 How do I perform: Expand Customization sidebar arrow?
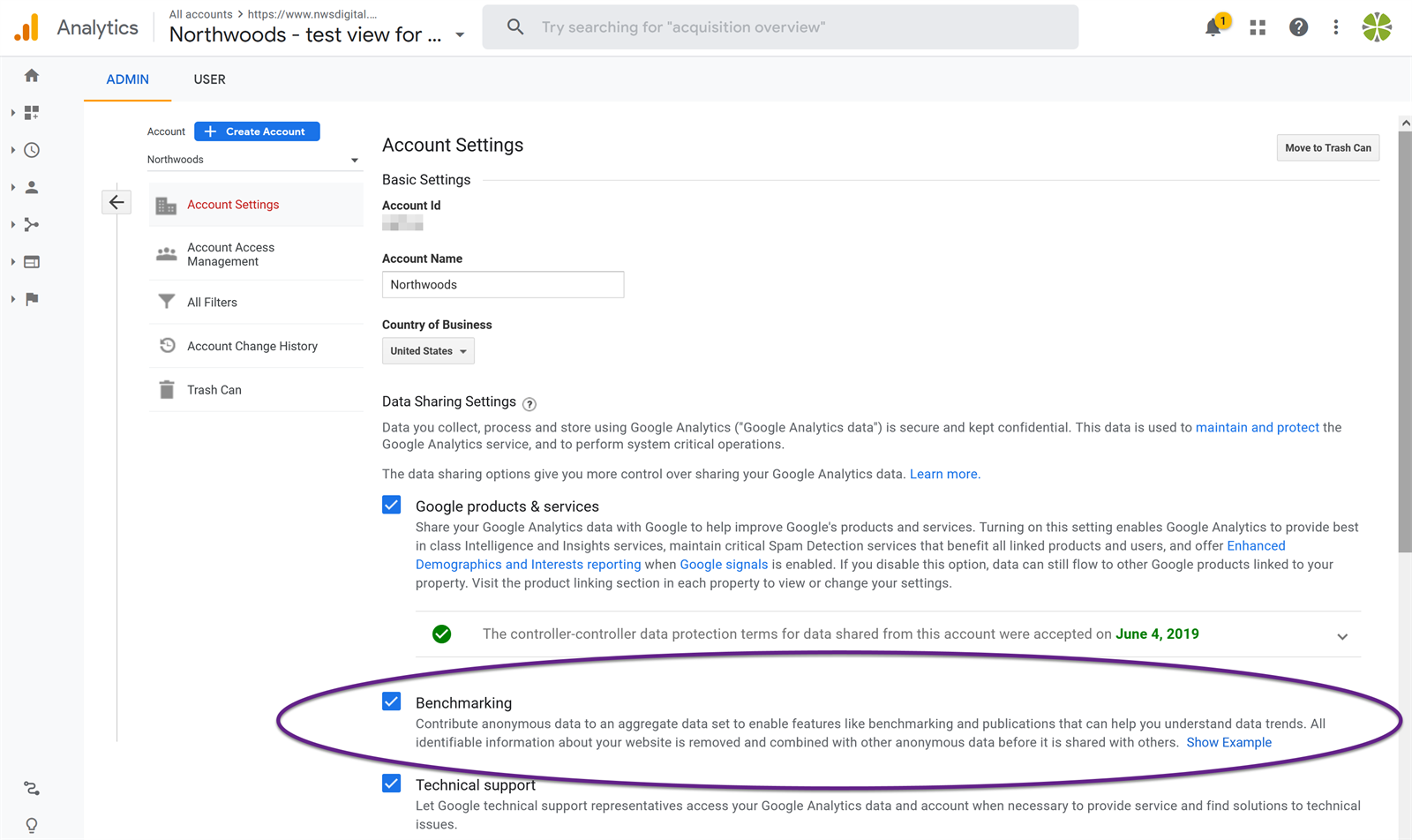coord(12,113)
